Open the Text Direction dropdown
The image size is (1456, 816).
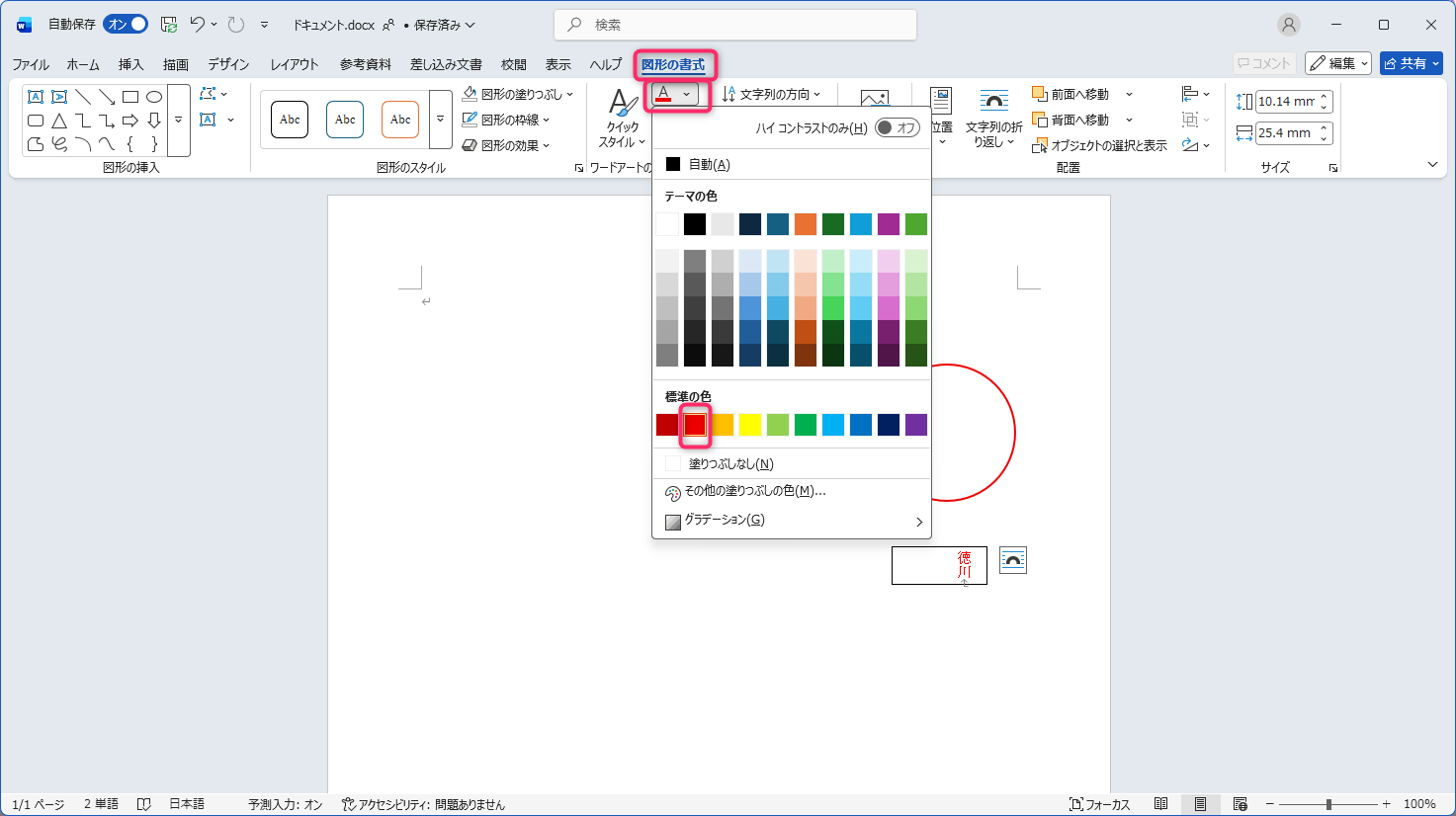[772, 95]
